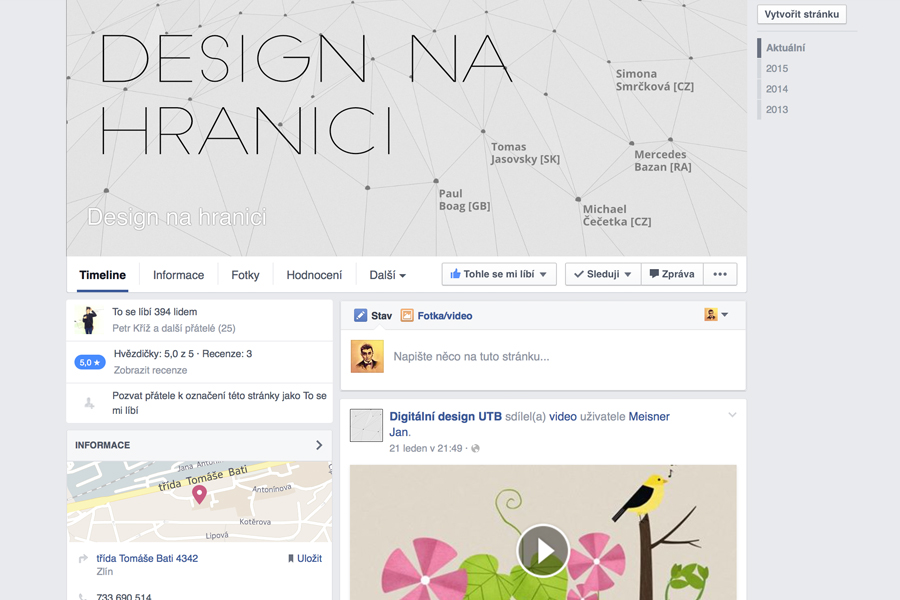Click the Digitální design UTB avatar
Screen dimensions: 900x600
tap(366, 425)
